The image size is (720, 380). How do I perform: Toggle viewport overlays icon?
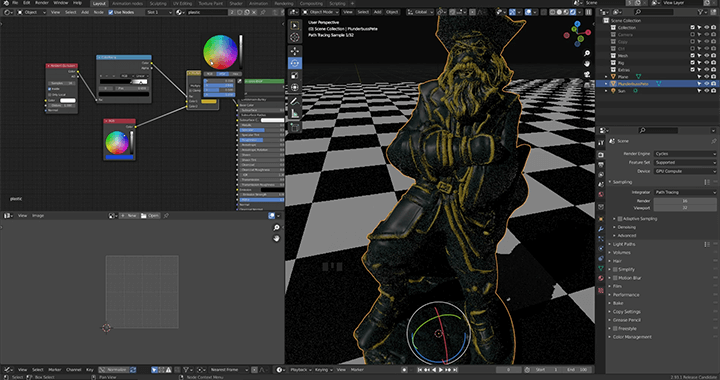click(x=529, y=12)
